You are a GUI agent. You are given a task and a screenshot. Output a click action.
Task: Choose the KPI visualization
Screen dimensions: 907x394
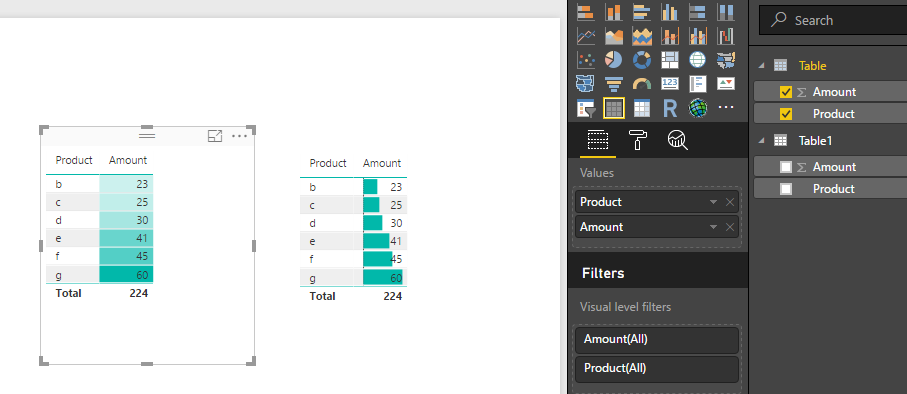point(725,83)
